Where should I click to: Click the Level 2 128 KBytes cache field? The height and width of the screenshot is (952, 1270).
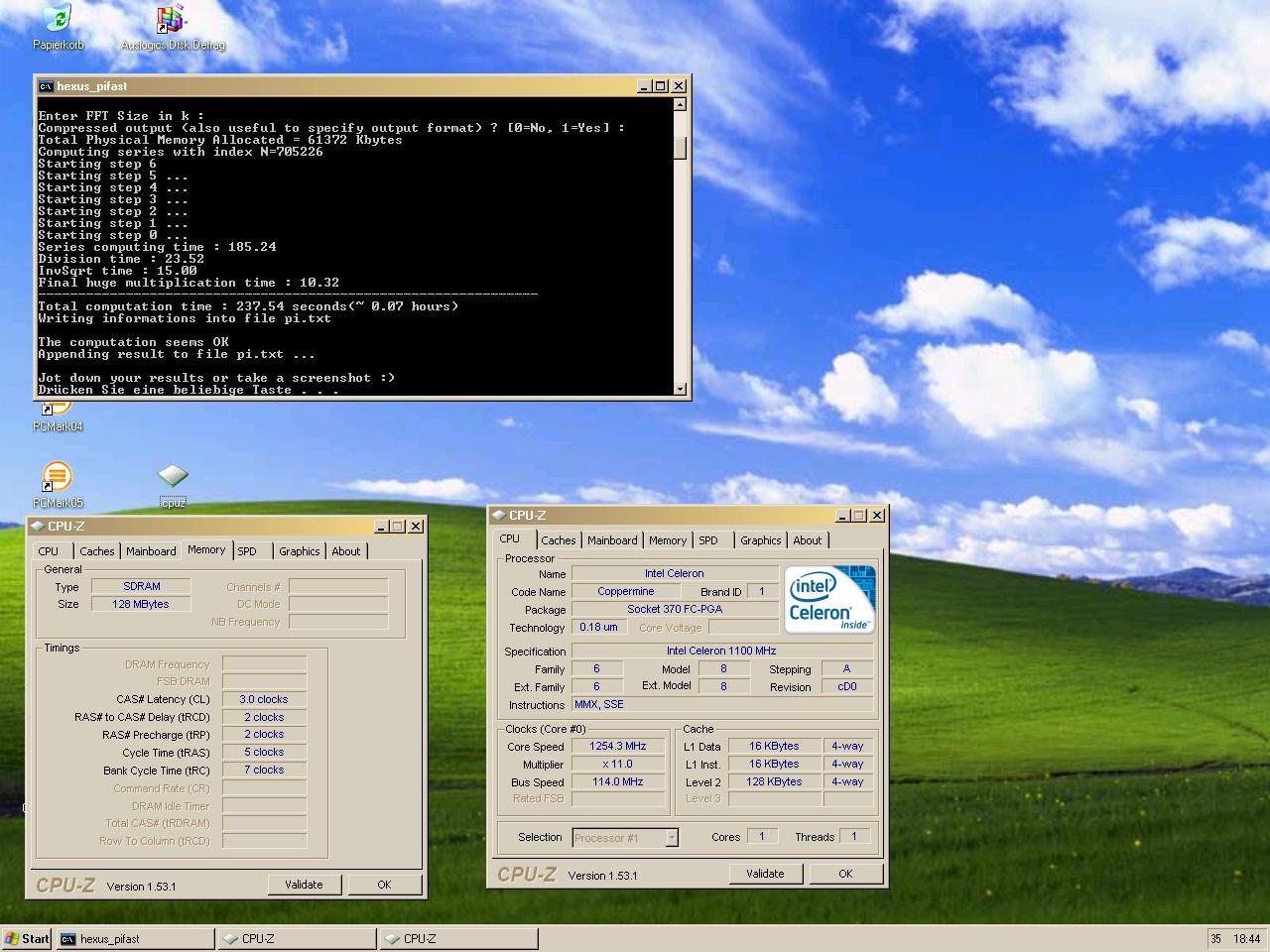[x=775, y=781]
